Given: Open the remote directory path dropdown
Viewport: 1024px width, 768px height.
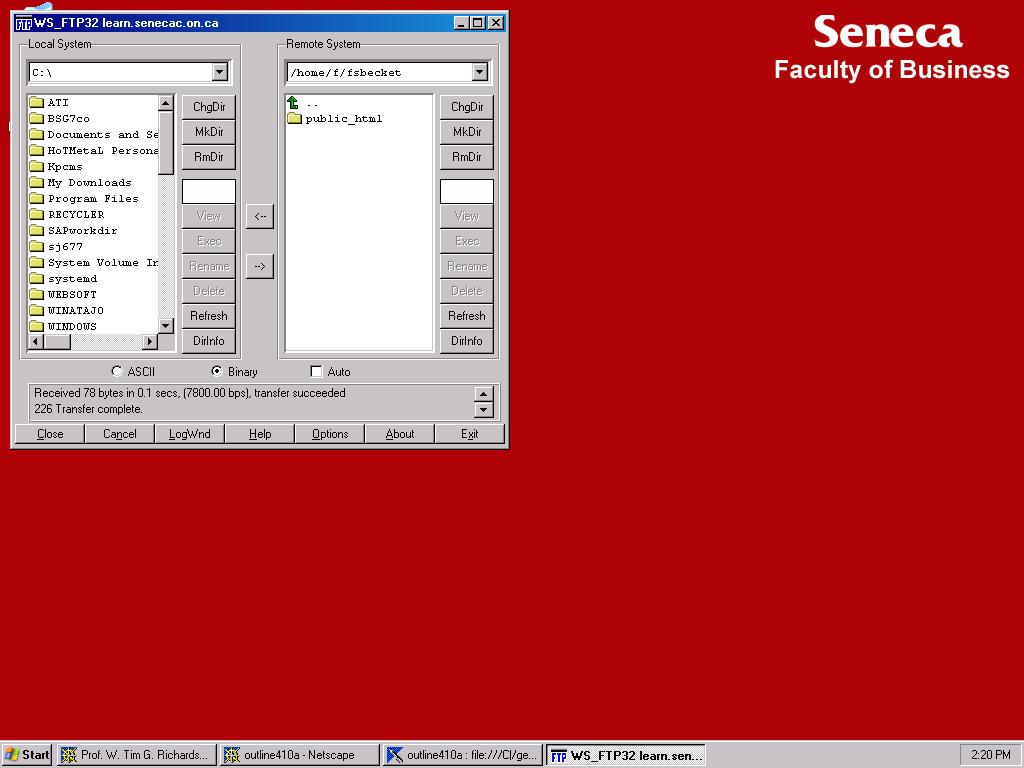Looking at the screenshot, I should point(480,72).
